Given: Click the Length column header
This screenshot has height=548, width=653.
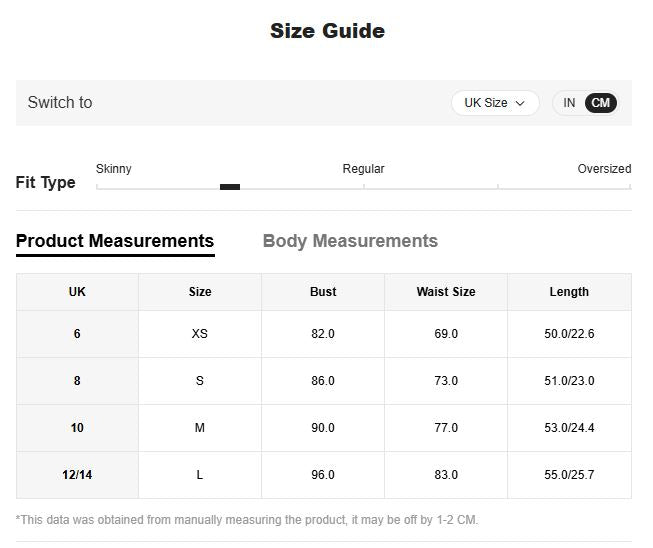Looking at the screenshot, I should click(x=569, y=292).
